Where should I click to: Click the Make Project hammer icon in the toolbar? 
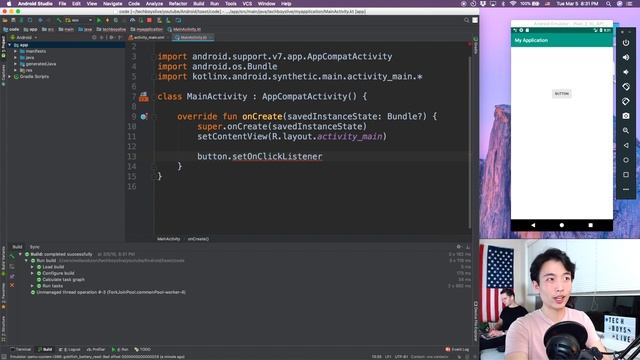pyautogui.click(x=59, y=20)
